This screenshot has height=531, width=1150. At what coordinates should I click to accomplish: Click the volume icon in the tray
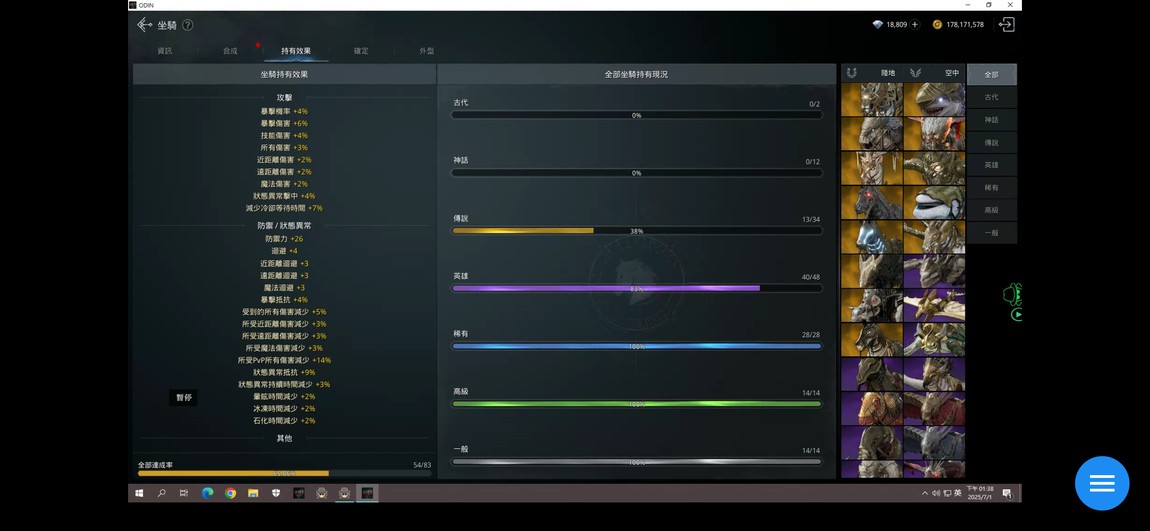point(936,493)
